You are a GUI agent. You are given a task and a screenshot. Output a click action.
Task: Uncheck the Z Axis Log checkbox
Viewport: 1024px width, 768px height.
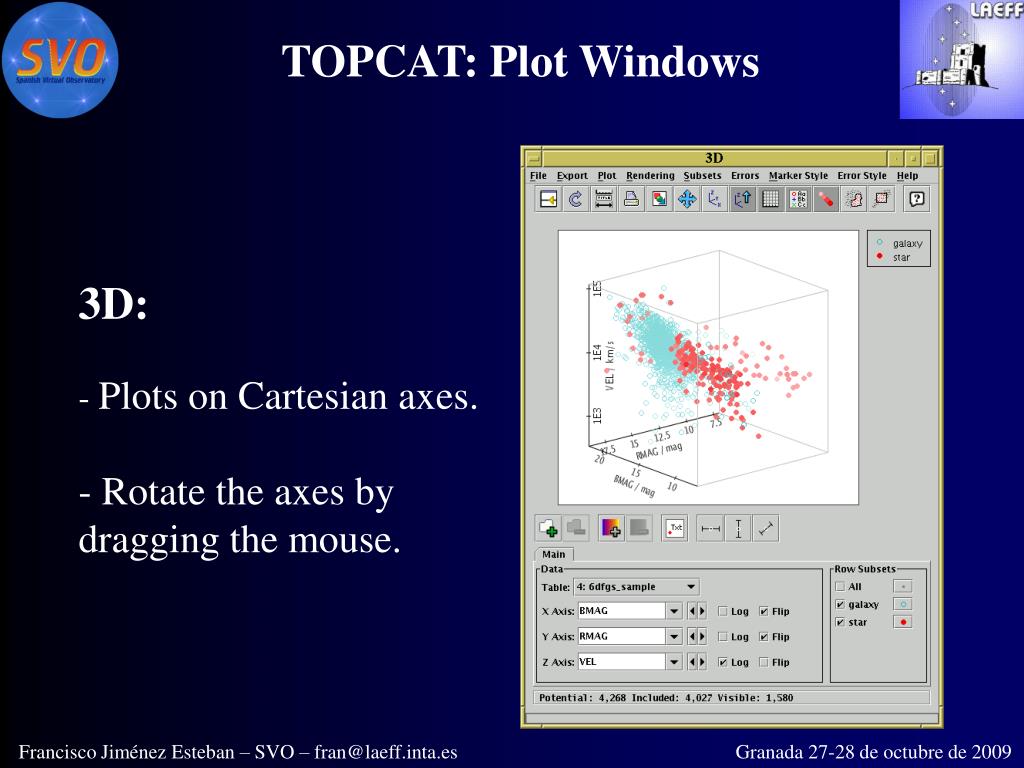722,662
